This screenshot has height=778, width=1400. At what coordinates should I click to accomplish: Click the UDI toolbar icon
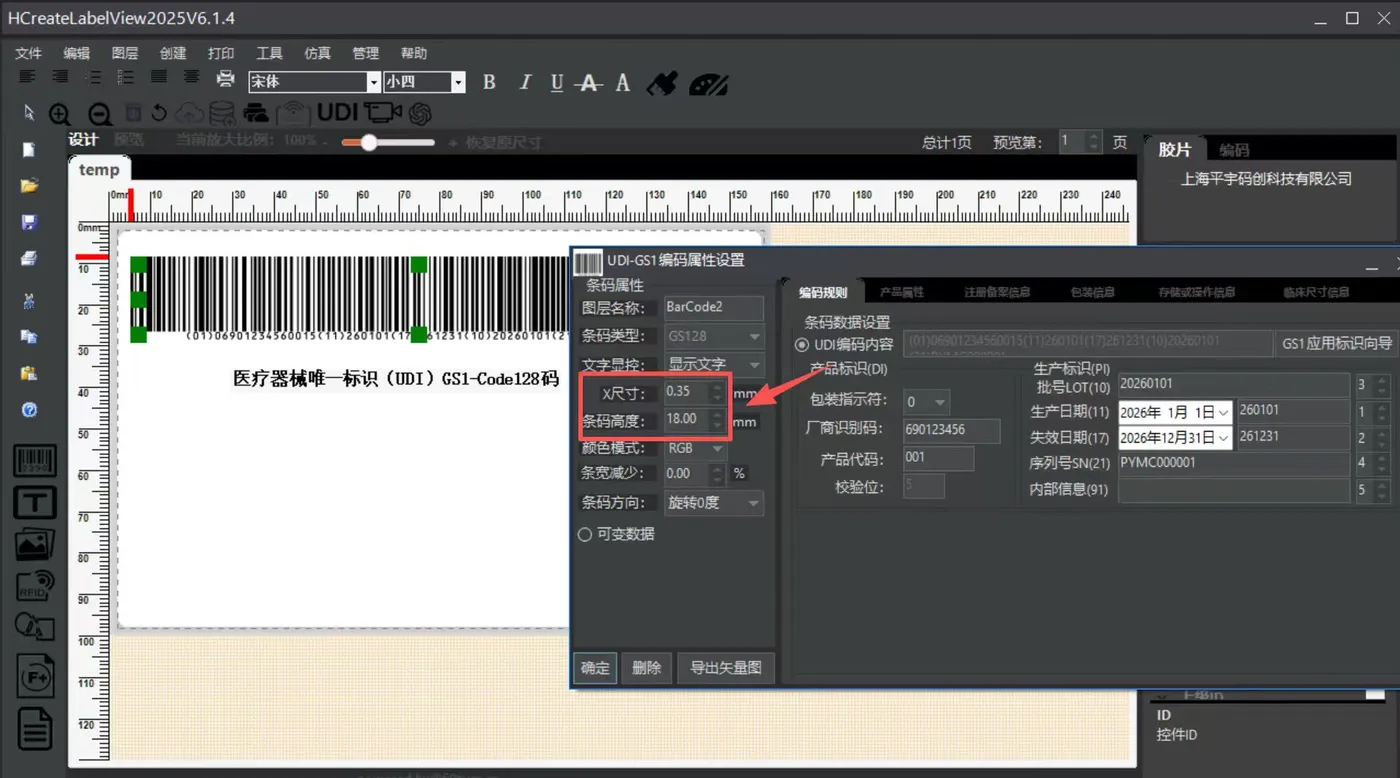tap(337, 112)
